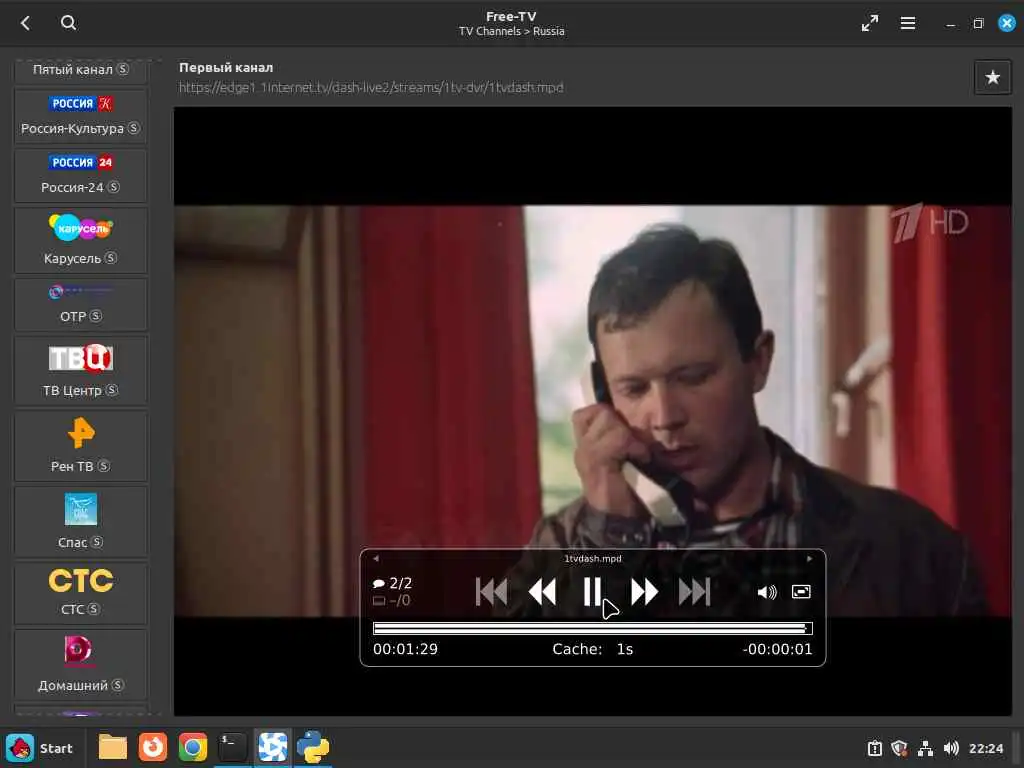Click the Первый канал heading

tap(226, 67)
